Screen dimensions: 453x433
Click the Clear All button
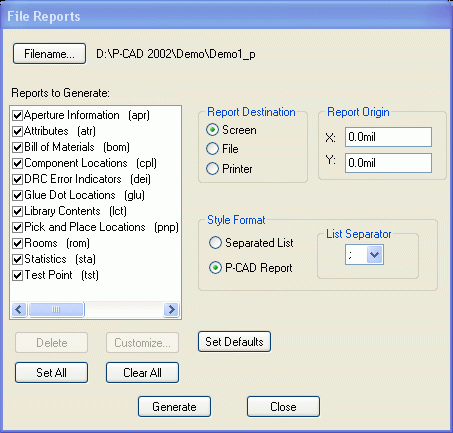(142, 372)
